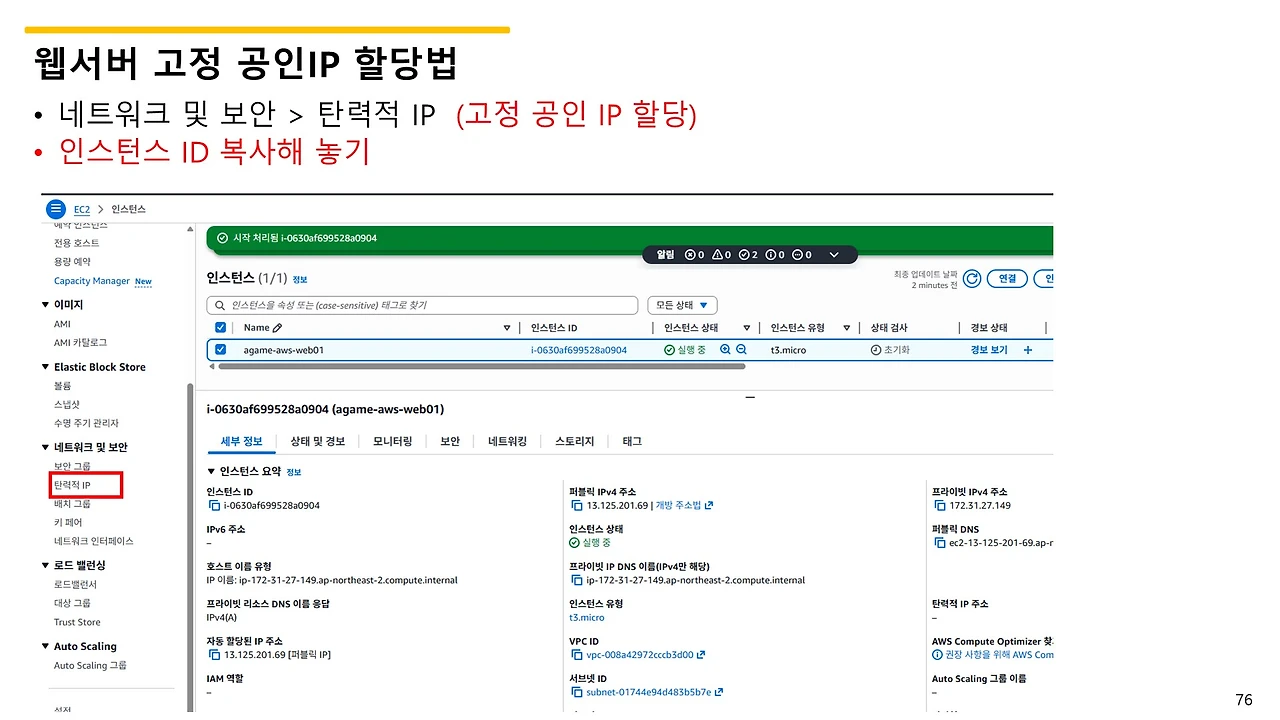The image size is (1280, 720).
Task: Toggle the select-all instances checkbox
Action: point(221,327)
